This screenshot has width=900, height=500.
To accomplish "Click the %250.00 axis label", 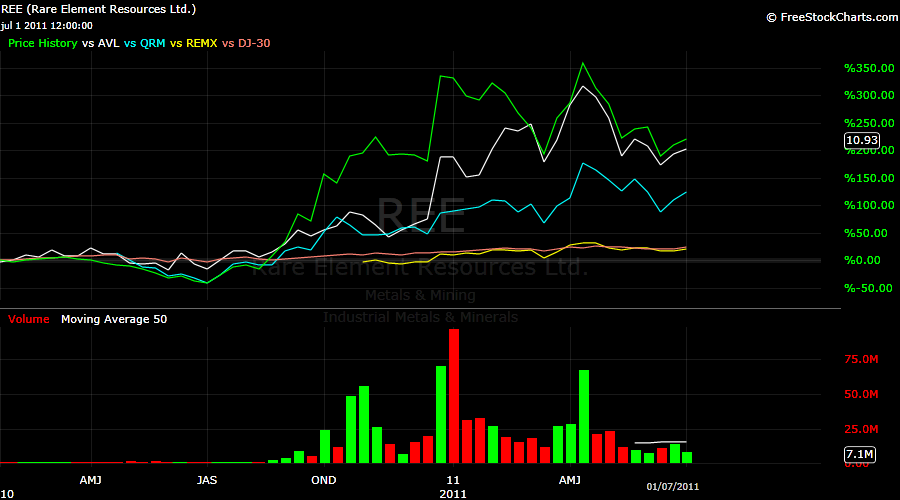I will pos(869,123).
